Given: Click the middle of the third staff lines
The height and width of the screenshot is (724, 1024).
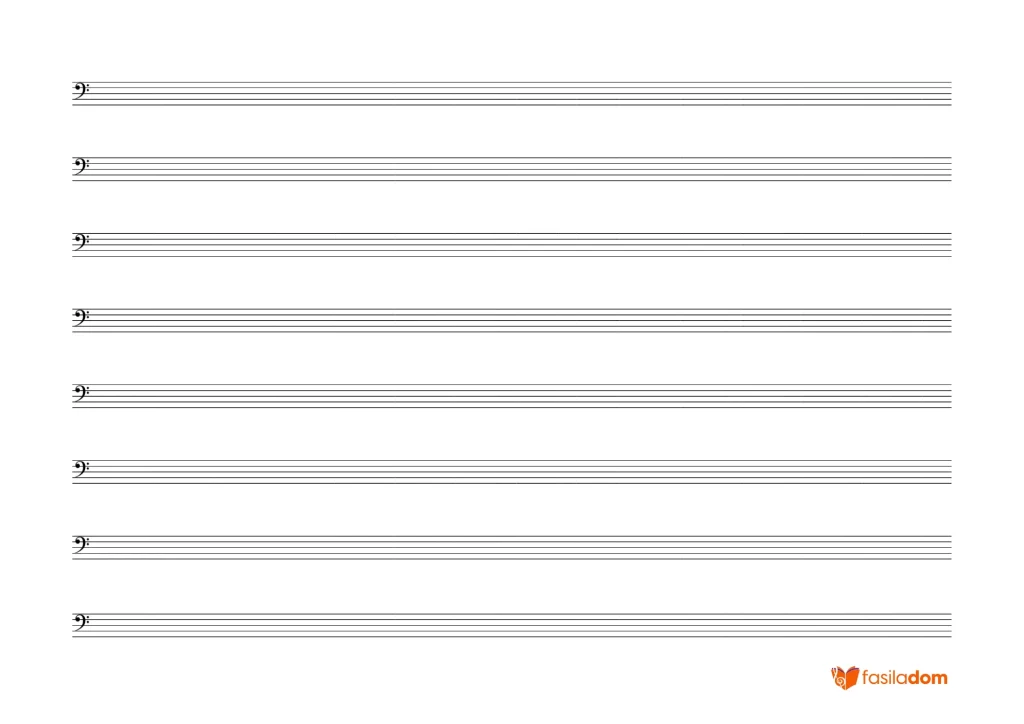Looking at the screenshot, I should coord(512,245).
